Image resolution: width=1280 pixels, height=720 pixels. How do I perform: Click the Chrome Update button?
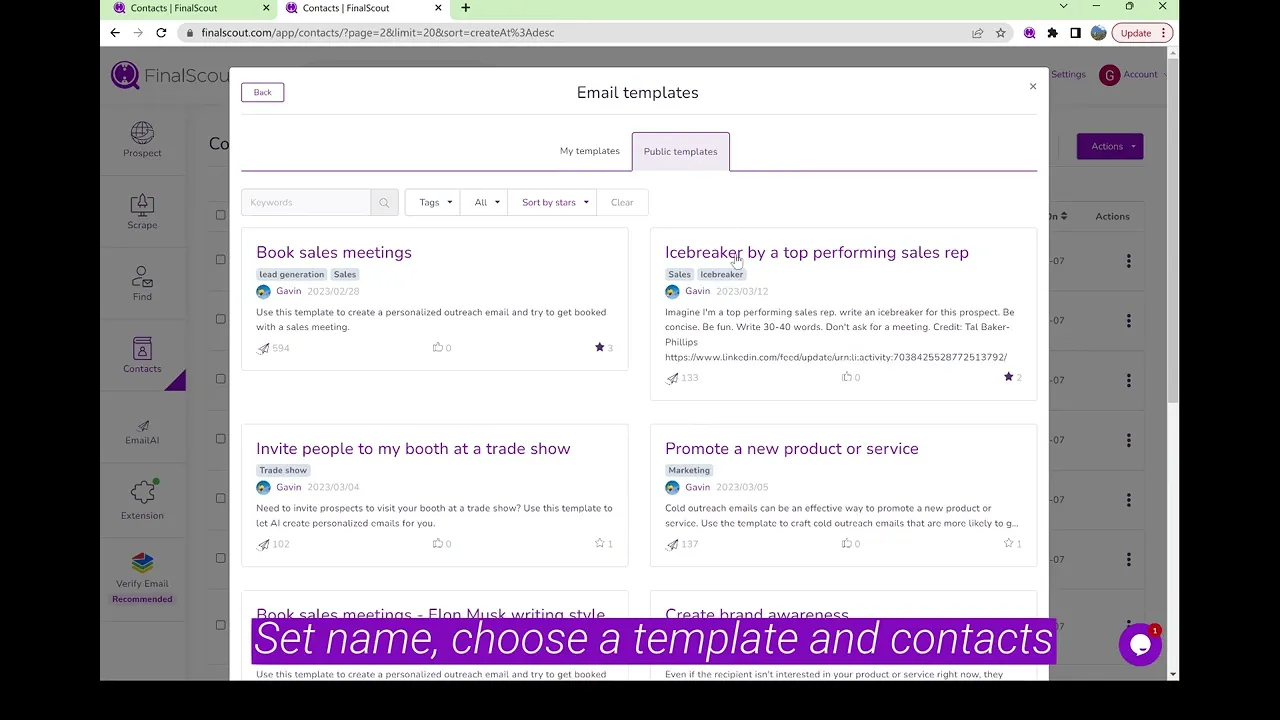(x=1144, y=33)
